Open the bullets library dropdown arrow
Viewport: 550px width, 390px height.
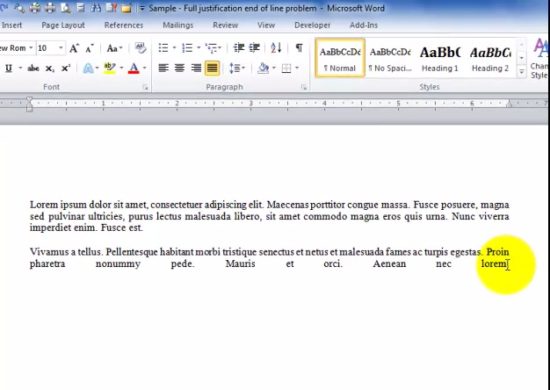[x=174, y=48]
